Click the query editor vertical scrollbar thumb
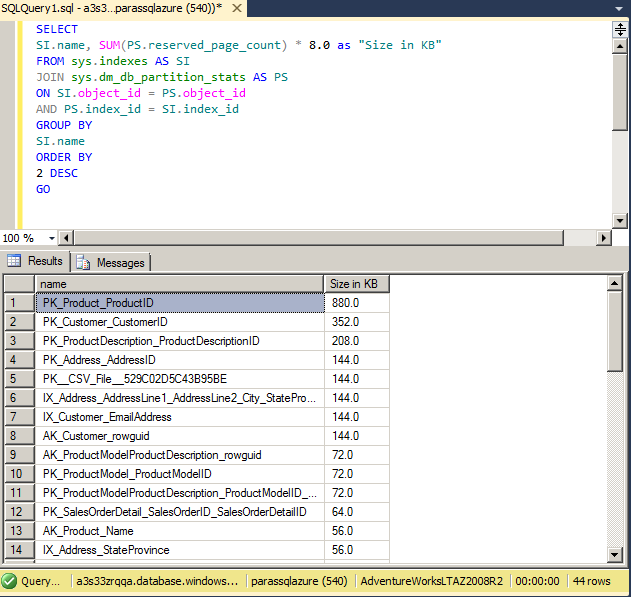Viewport: 631px width, 597px height. 620,93
